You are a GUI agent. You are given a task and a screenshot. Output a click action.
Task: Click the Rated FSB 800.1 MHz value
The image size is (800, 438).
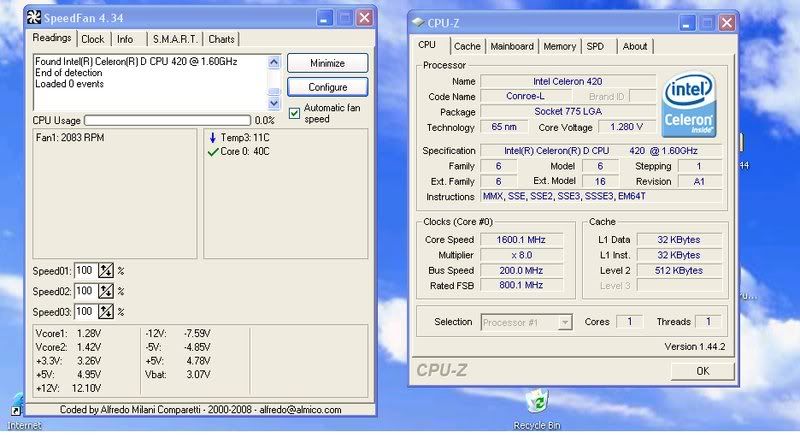tap(521, 285)
